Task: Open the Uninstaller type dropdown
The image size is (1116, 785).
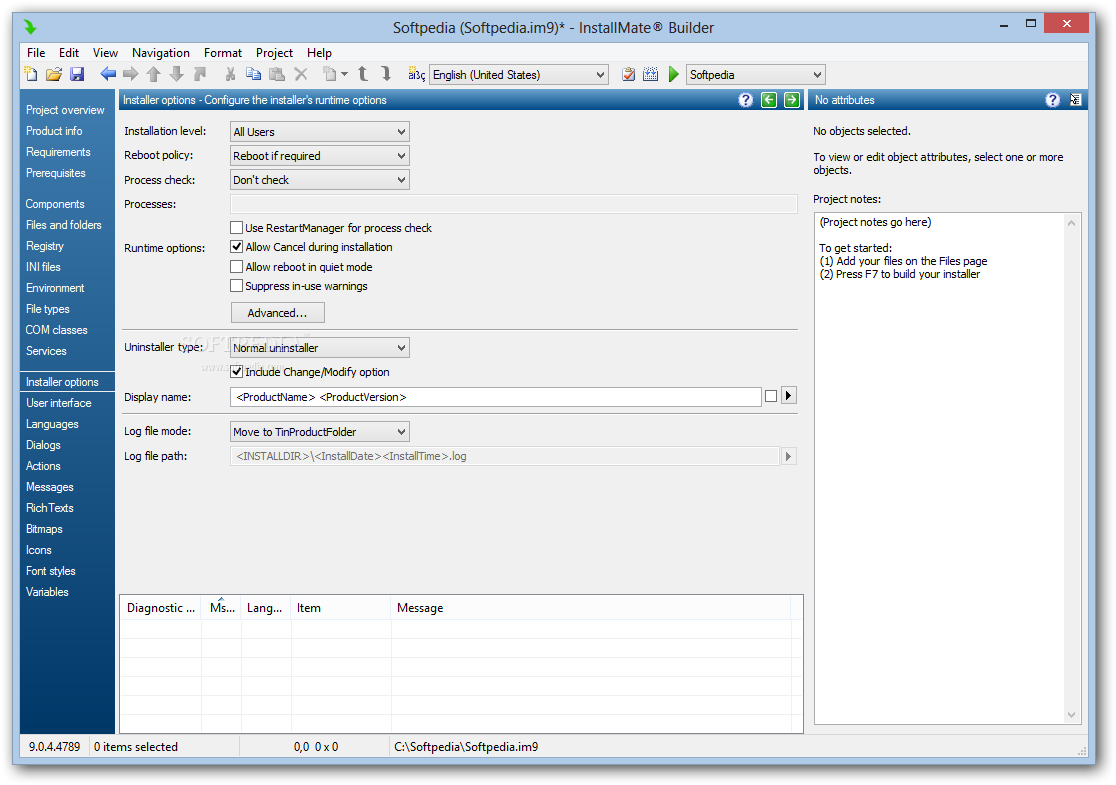Action: pyautogui.click(x=320, y=348)
